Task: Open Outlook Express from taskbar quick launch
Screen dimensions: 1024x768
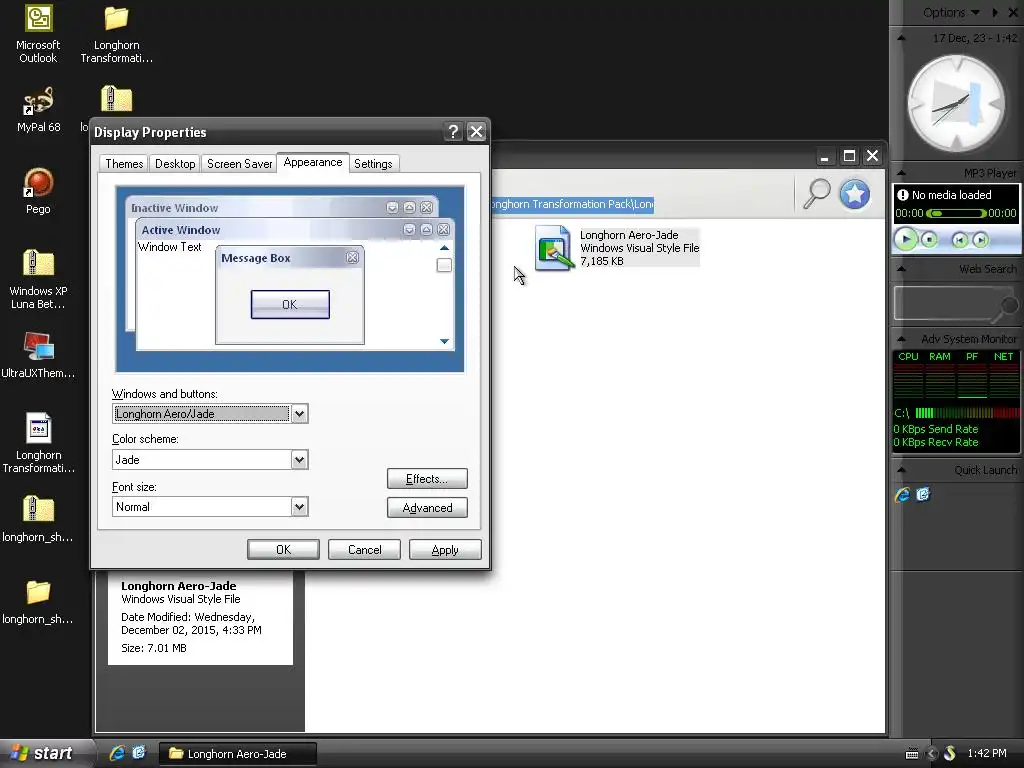Action: (139, 753)
